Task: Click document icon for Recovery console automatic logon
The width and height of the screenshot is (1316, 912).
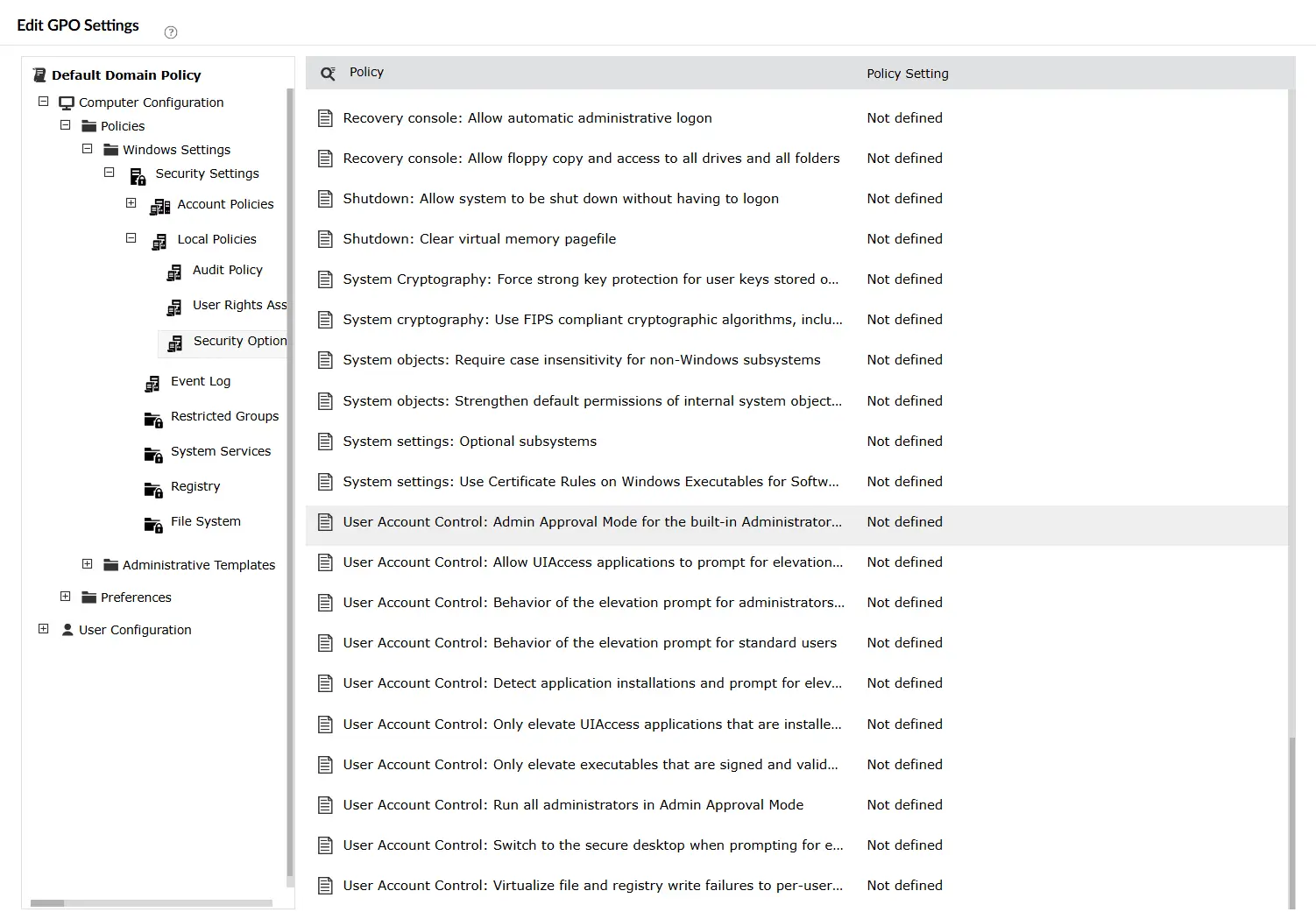Action: tap(325, 118)
